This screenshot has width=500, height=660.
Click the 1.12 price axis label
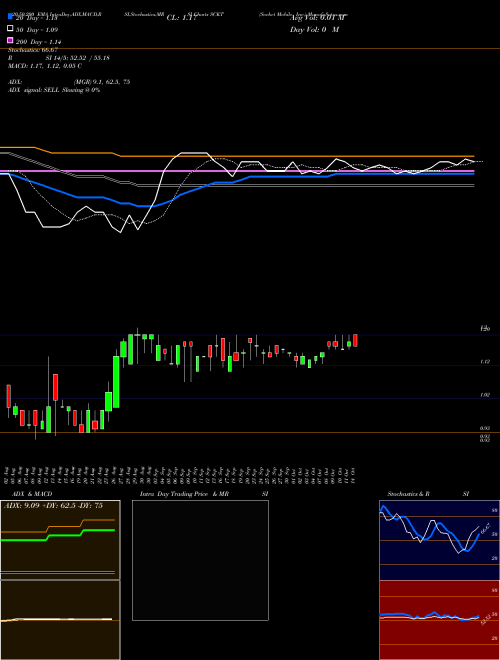pyautogui.click(x=484, y=362)
